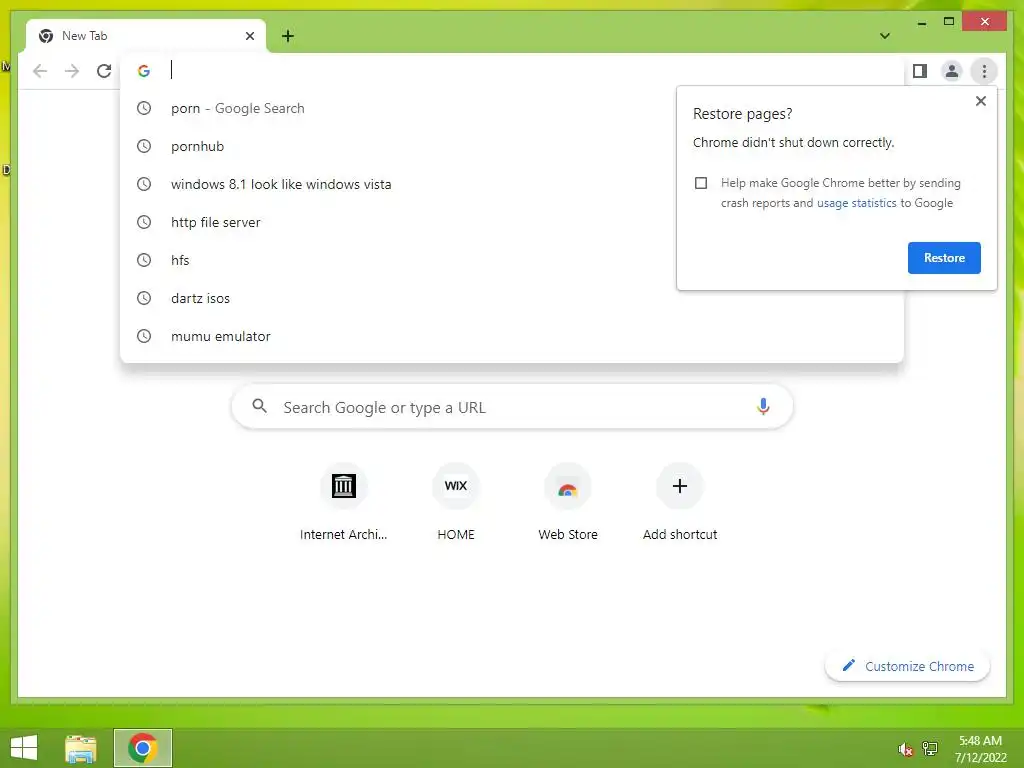
Task: Open the side panel icon
Action: coord(920,71)
